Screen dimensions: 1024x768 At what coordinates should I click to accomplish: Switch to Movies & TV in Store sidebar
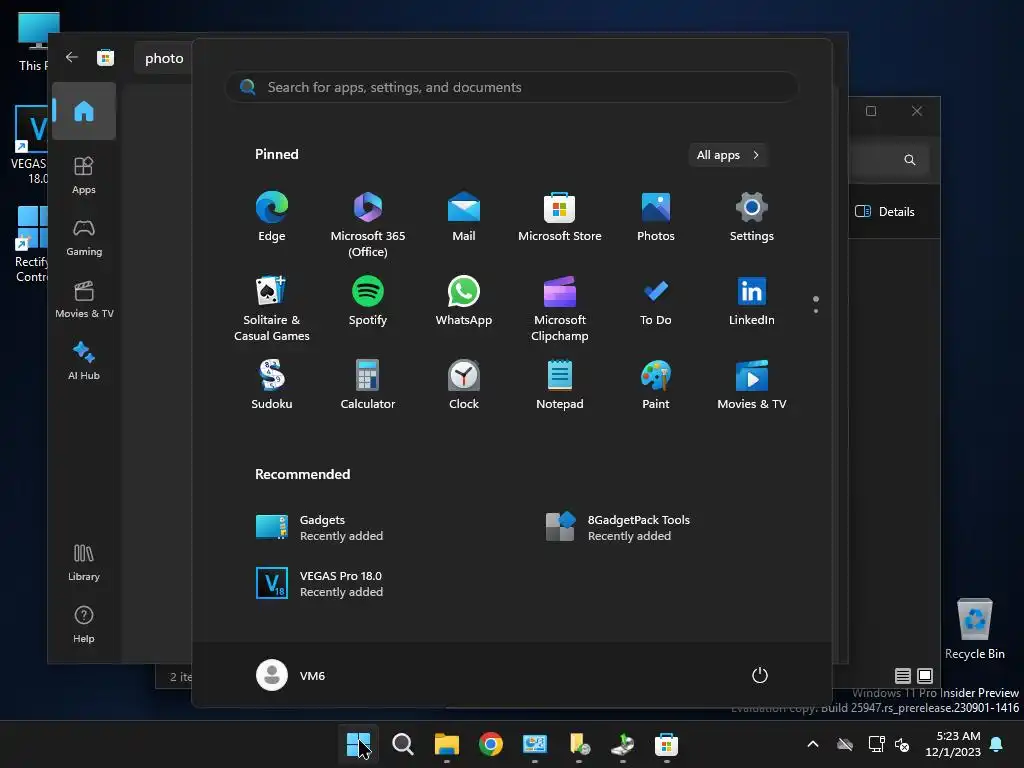pyautogui.click(x=84, y=299)
